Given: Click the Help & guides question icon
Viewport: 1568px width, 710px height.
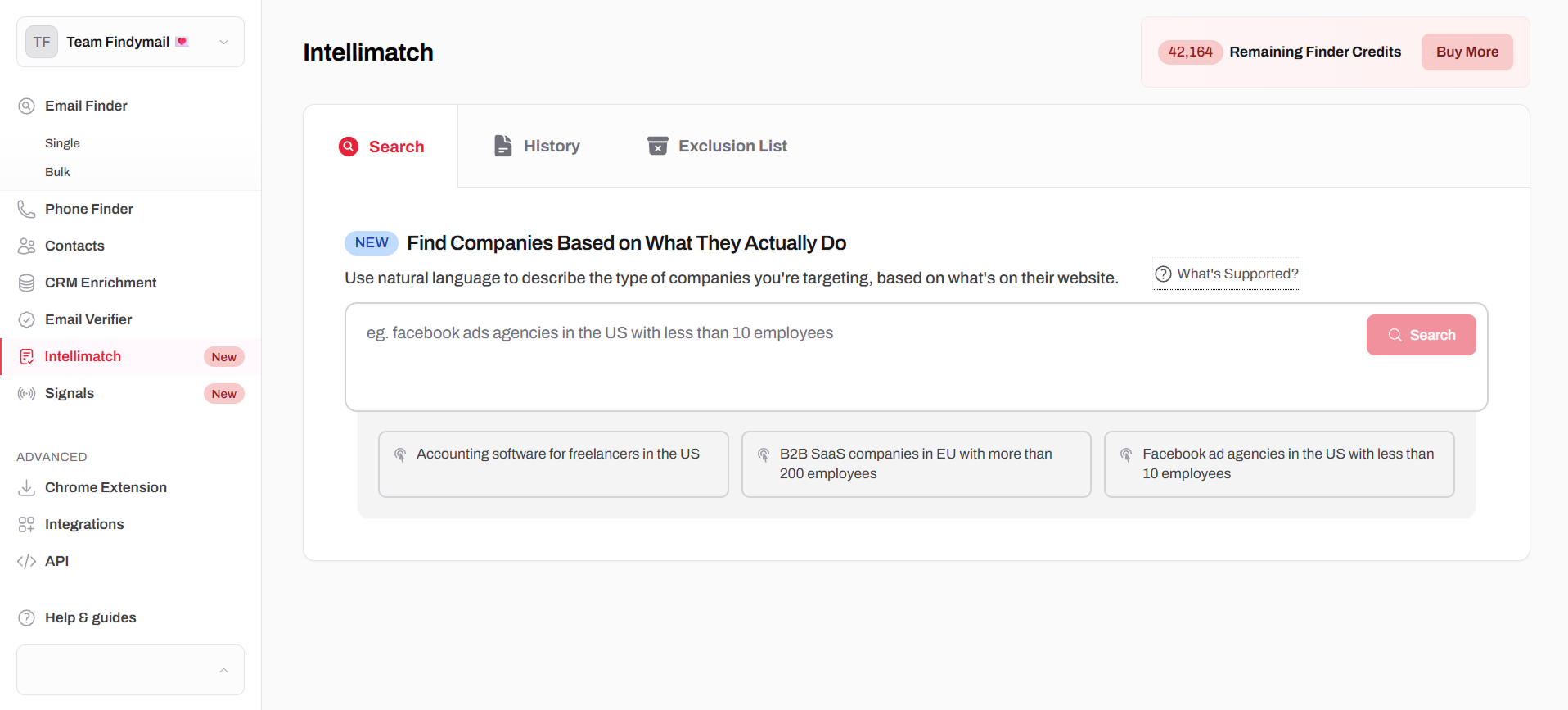Looking at the screenshot, I should (26, 617).
